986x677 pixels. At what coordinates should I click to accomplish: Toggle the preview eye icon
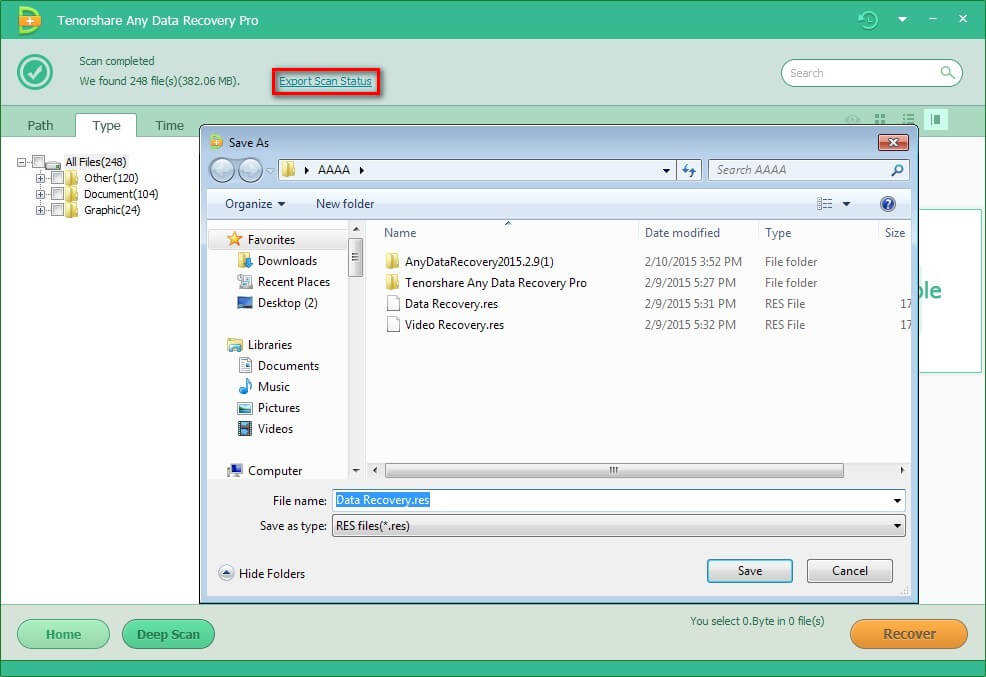pos(852,119)
